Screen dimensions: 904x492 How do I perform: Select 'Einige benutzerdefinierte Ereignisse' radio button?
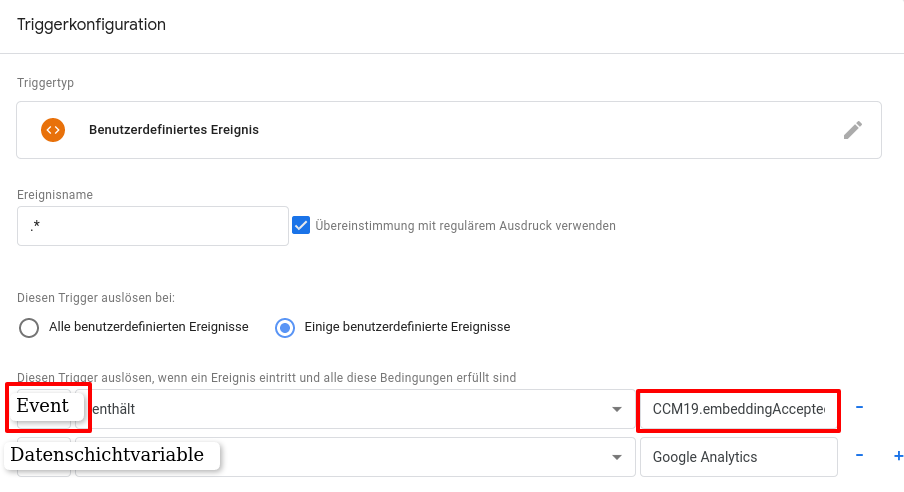(x=285, y=327)
